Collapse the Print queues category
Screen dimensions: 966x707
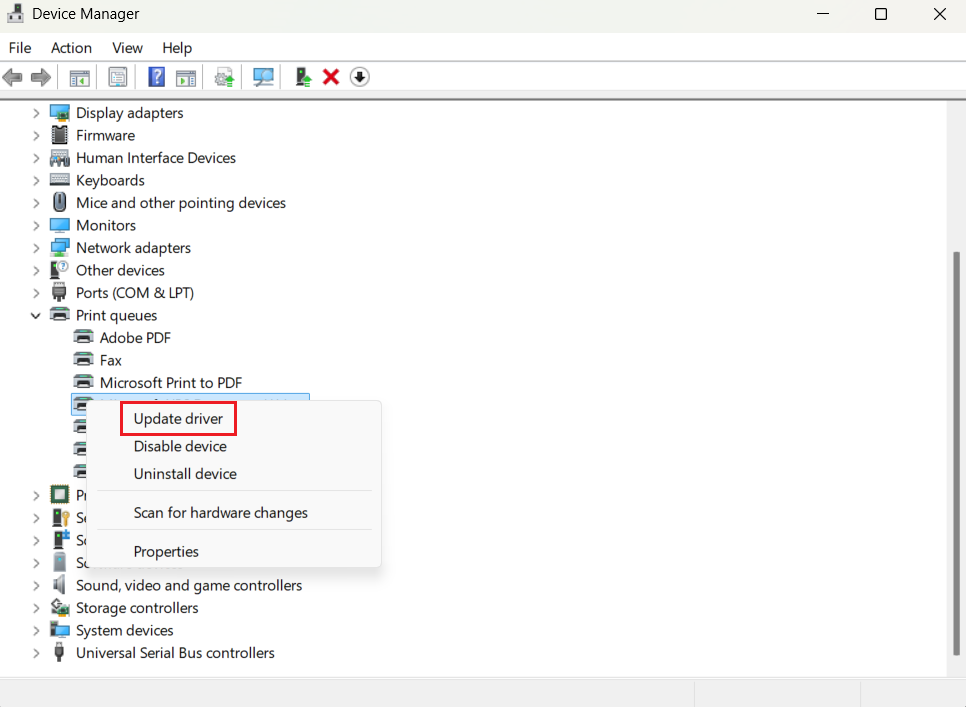point(36,316)
